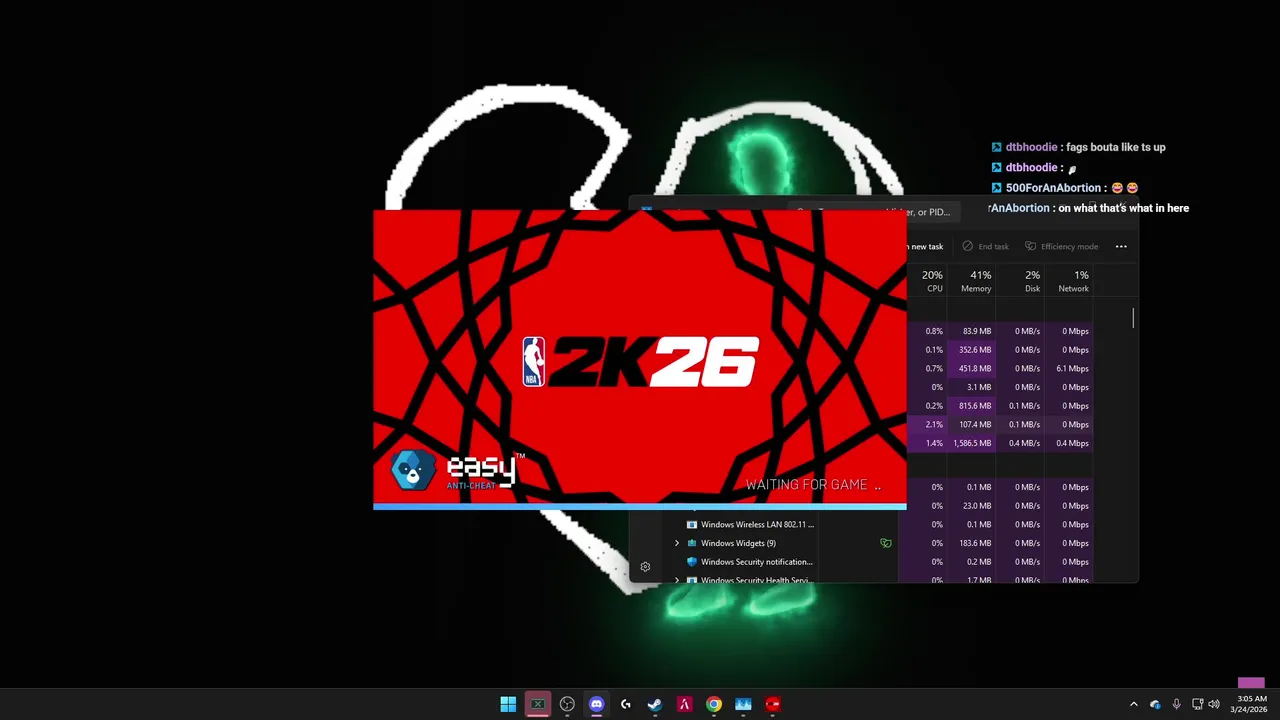Open the Windows Start menu
The image size is (1280, 720).
(x=508, y=704)
